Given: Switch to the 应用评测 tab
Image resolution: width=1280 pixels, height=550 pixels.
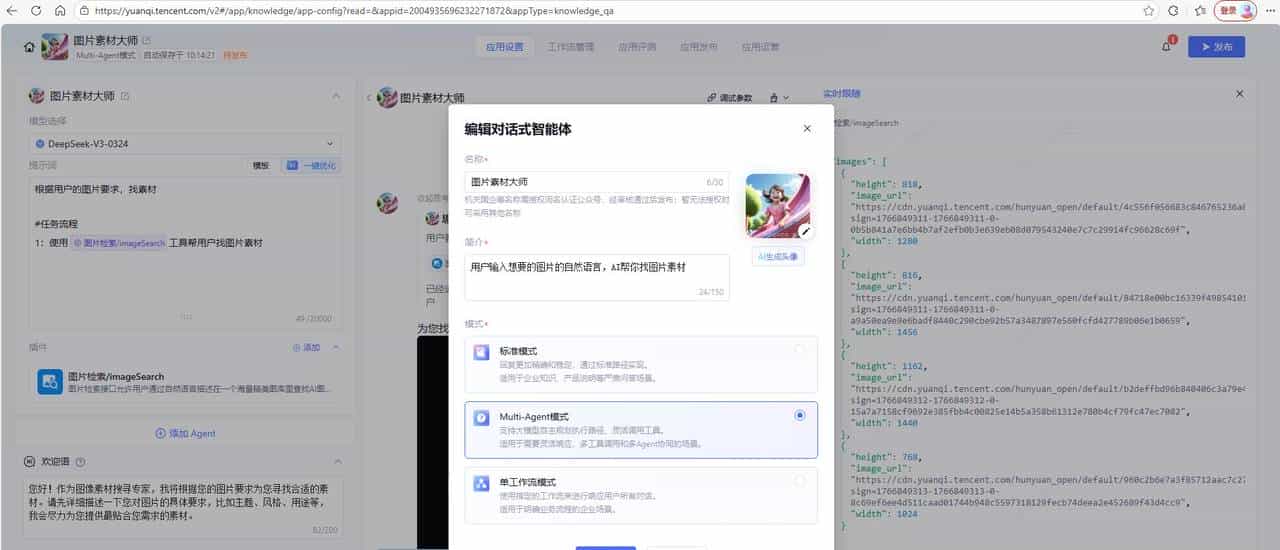Looking at the screenshot, I should tap(636, 46).
